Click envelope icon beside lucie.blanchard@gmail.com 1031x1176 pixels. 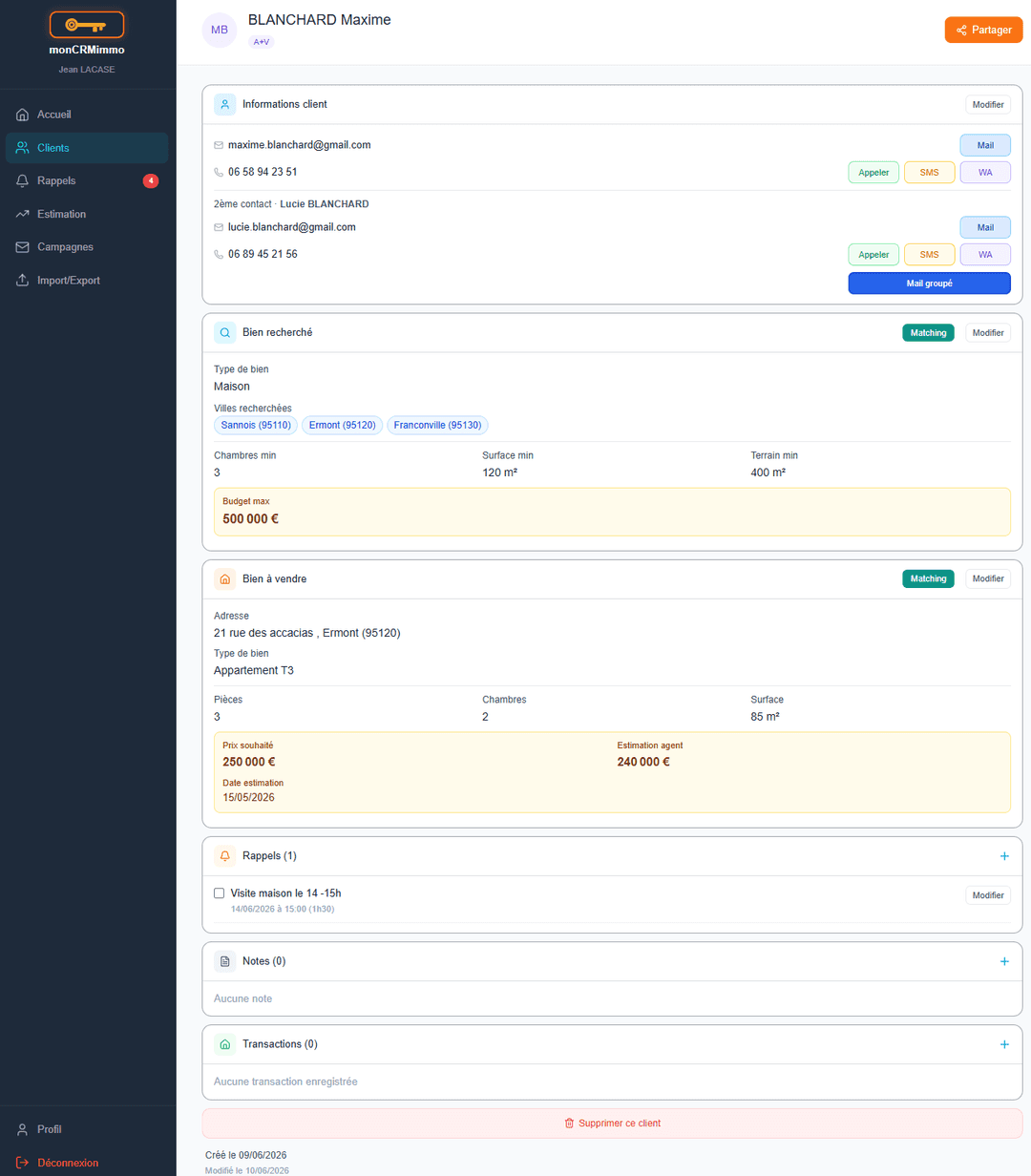pyautogui.click(x=219, y=227)
